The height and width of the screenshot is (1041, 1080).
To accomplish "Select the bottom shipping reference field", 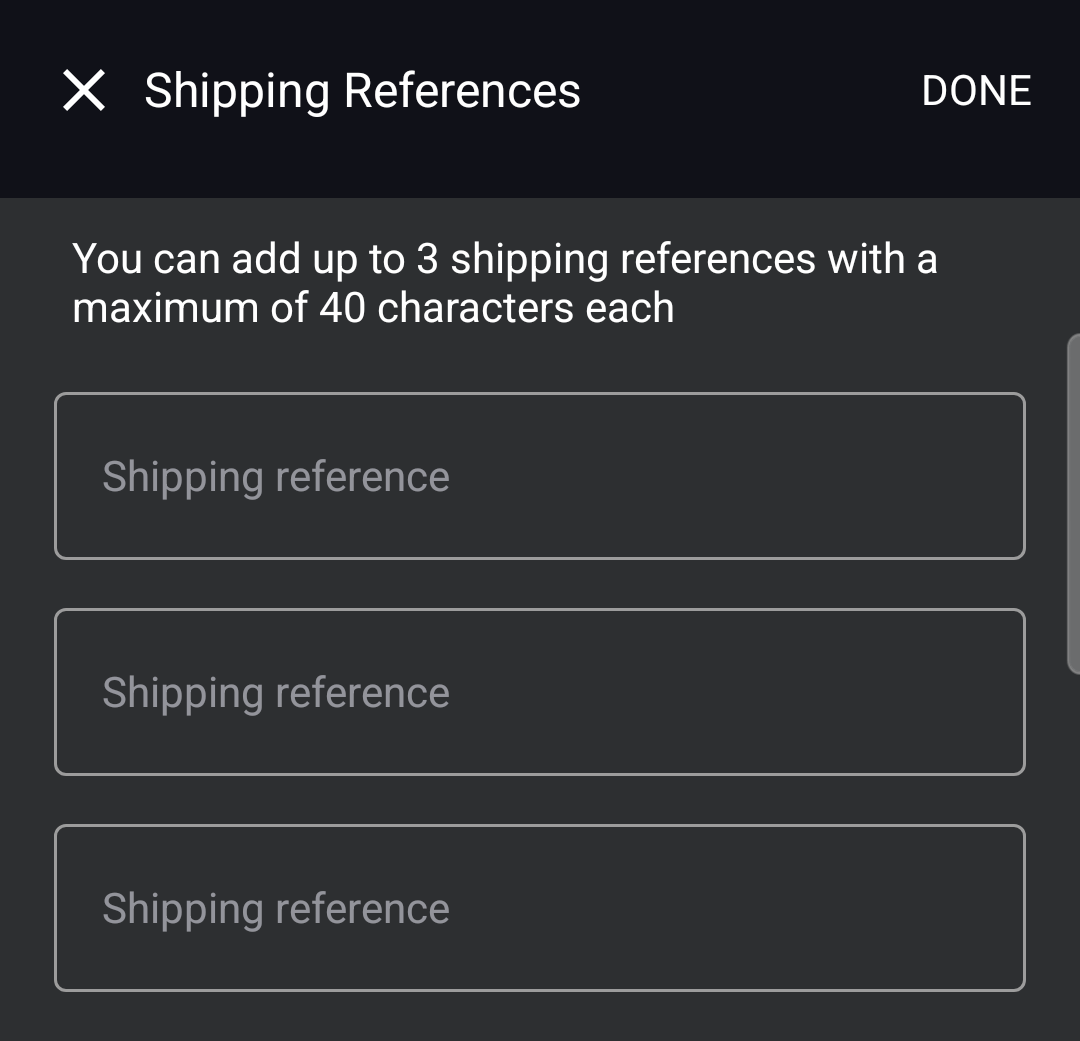I will tap(540, 908).
